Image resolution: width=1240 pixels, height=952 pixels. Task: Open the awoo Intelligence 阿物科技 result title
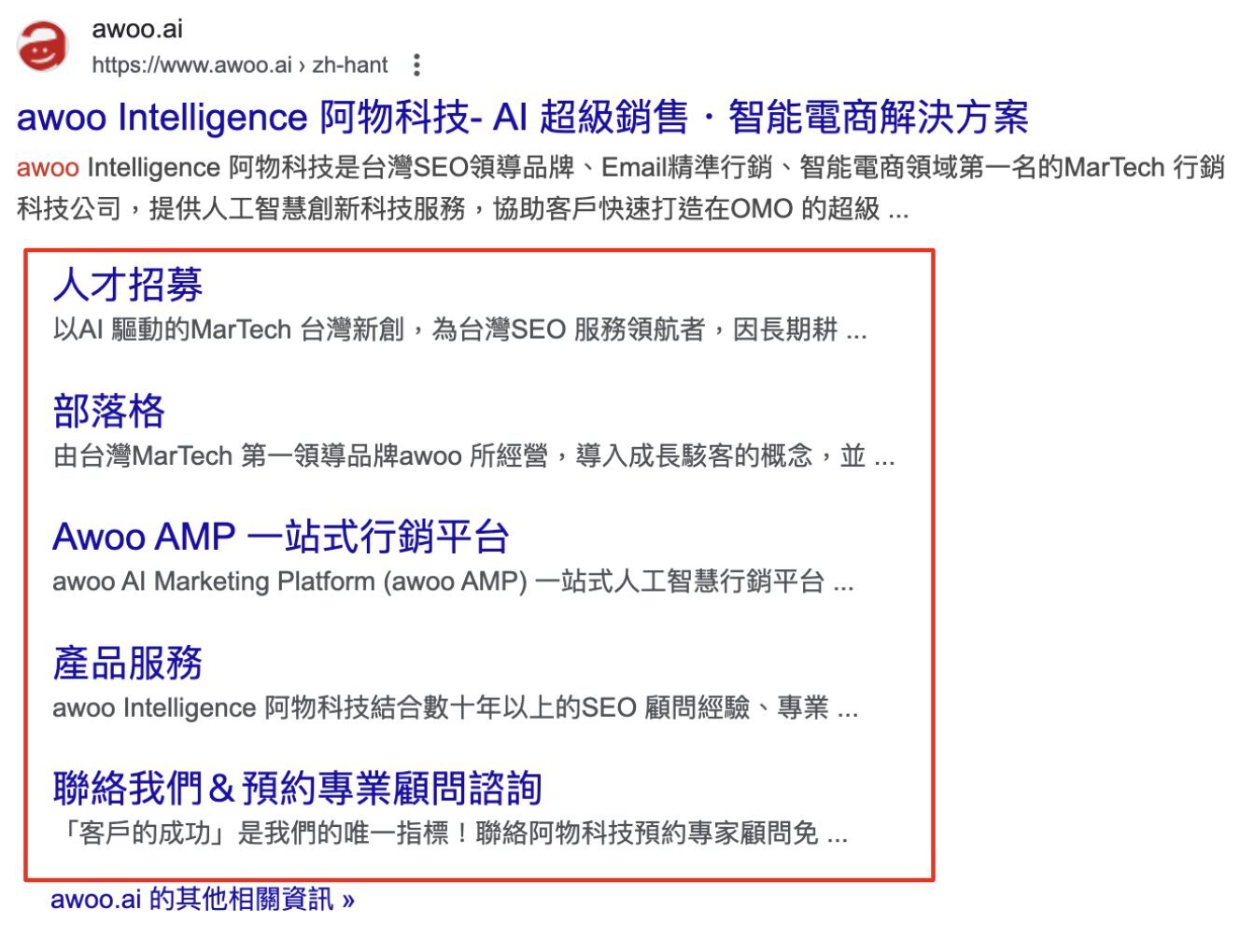522,118
